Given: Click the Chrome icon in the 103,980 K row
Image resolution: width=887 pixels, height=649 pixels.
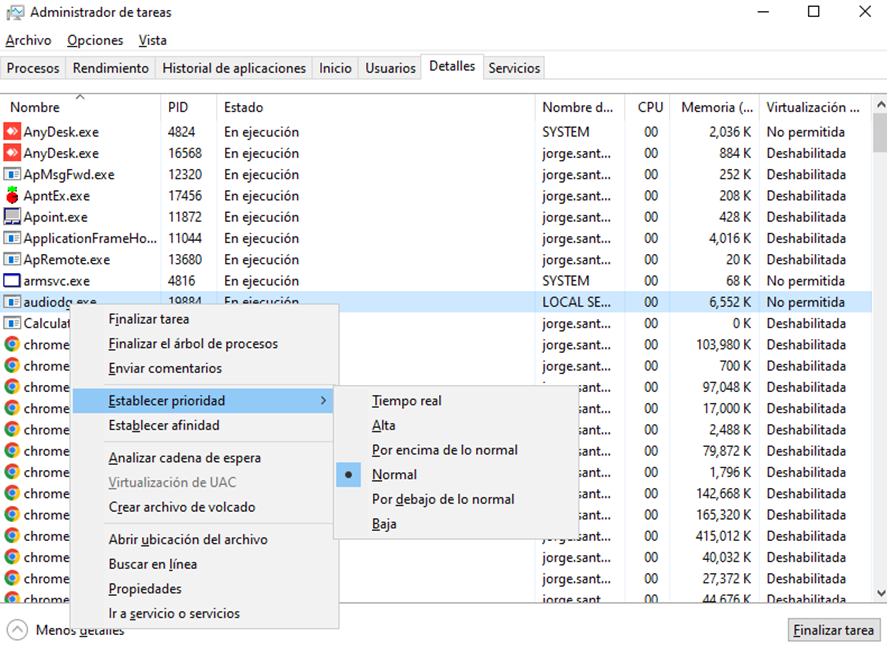Looking at the screenshot, I should [x=12, y=345].
